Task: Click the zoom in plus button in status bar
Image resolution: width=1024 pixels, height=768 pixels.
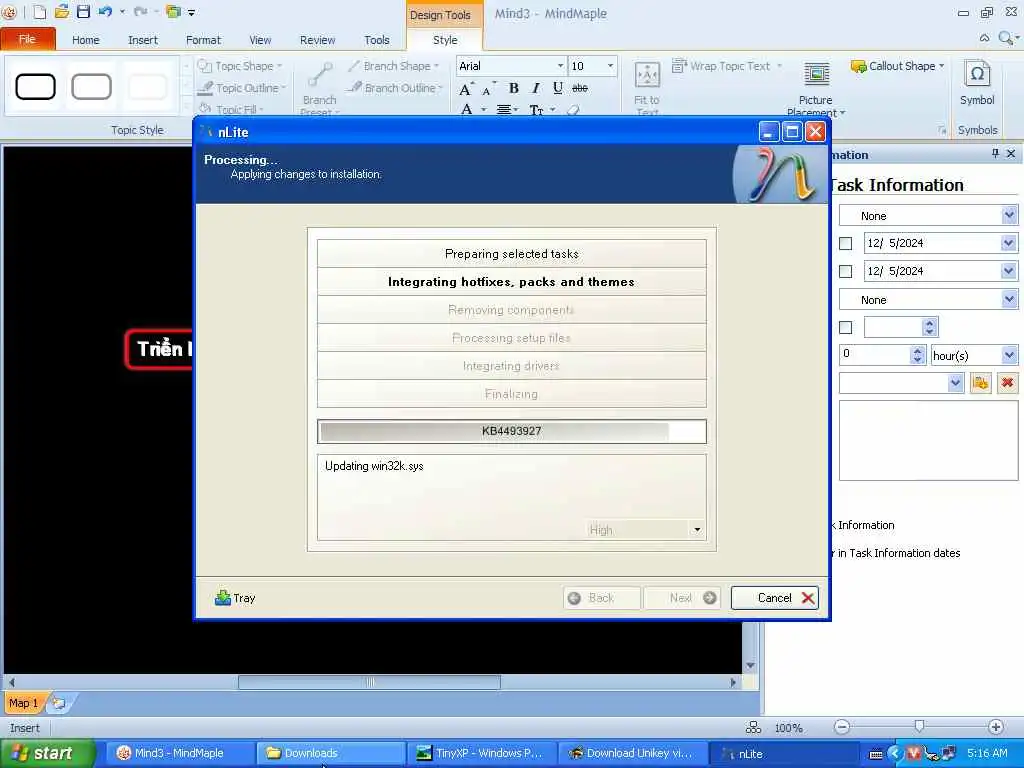Action: [996, 727]
